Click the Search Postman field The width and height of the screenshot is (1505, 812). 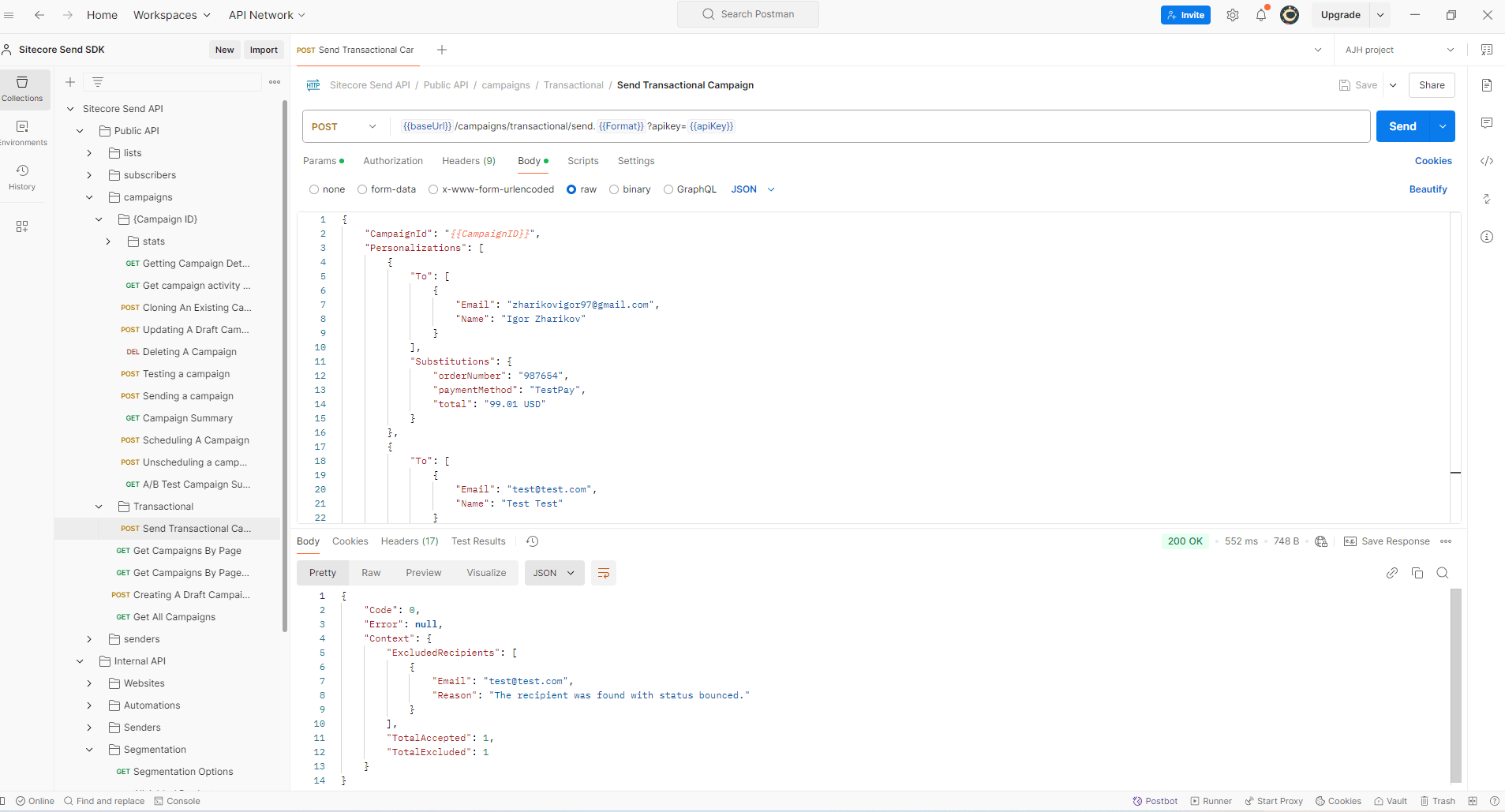(x=748, y=14)
